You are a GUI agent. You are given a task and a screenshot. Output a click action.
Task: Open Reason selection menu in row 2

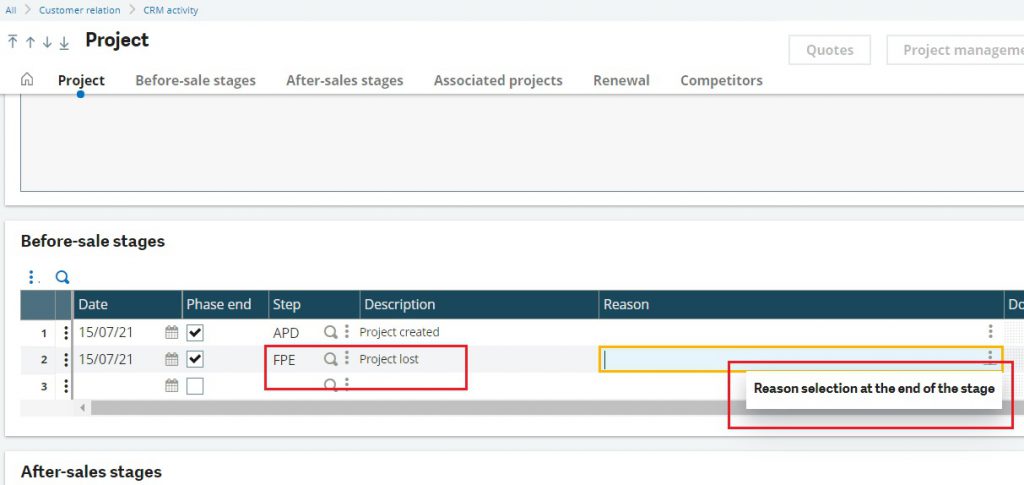990,358
